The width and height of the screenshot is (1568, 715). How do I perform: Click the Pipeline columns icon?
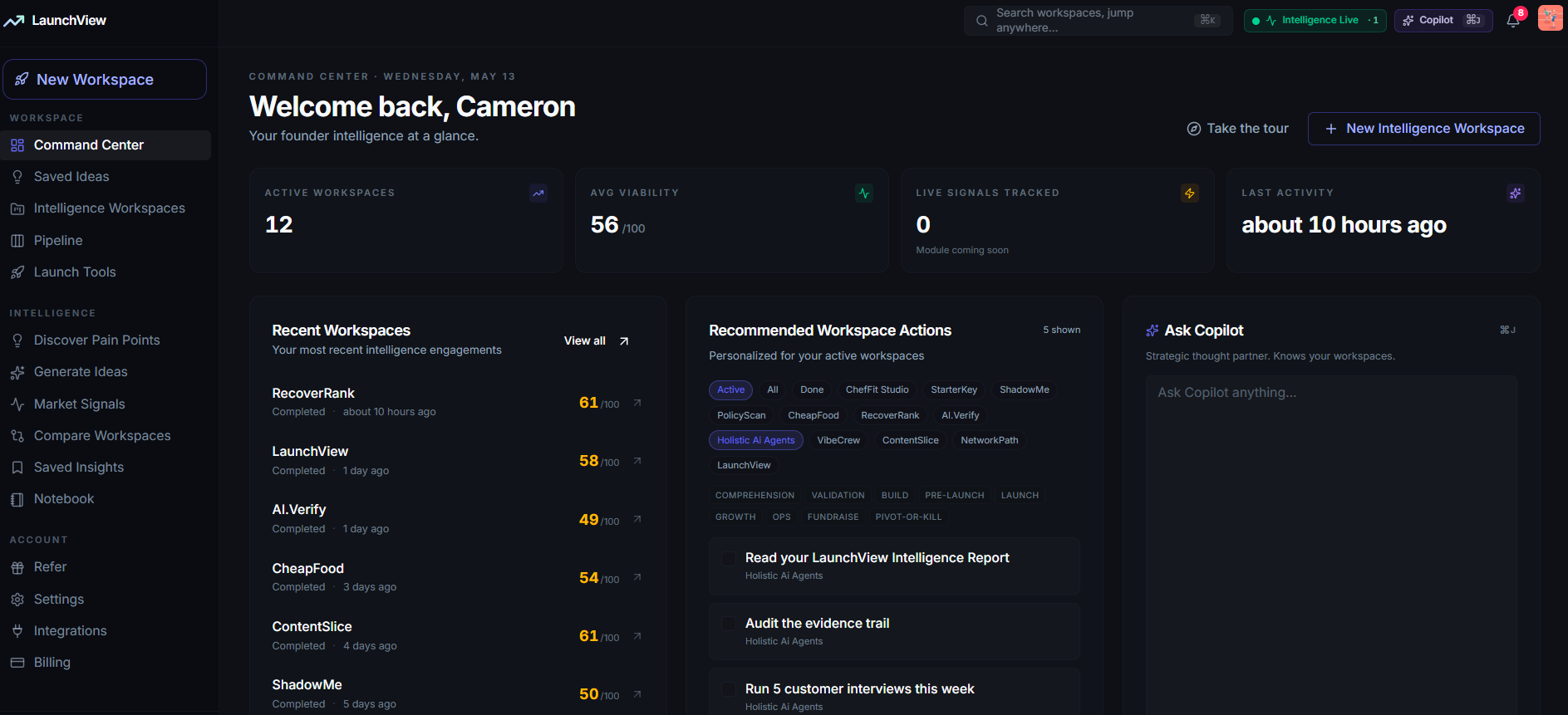[17, 241]
